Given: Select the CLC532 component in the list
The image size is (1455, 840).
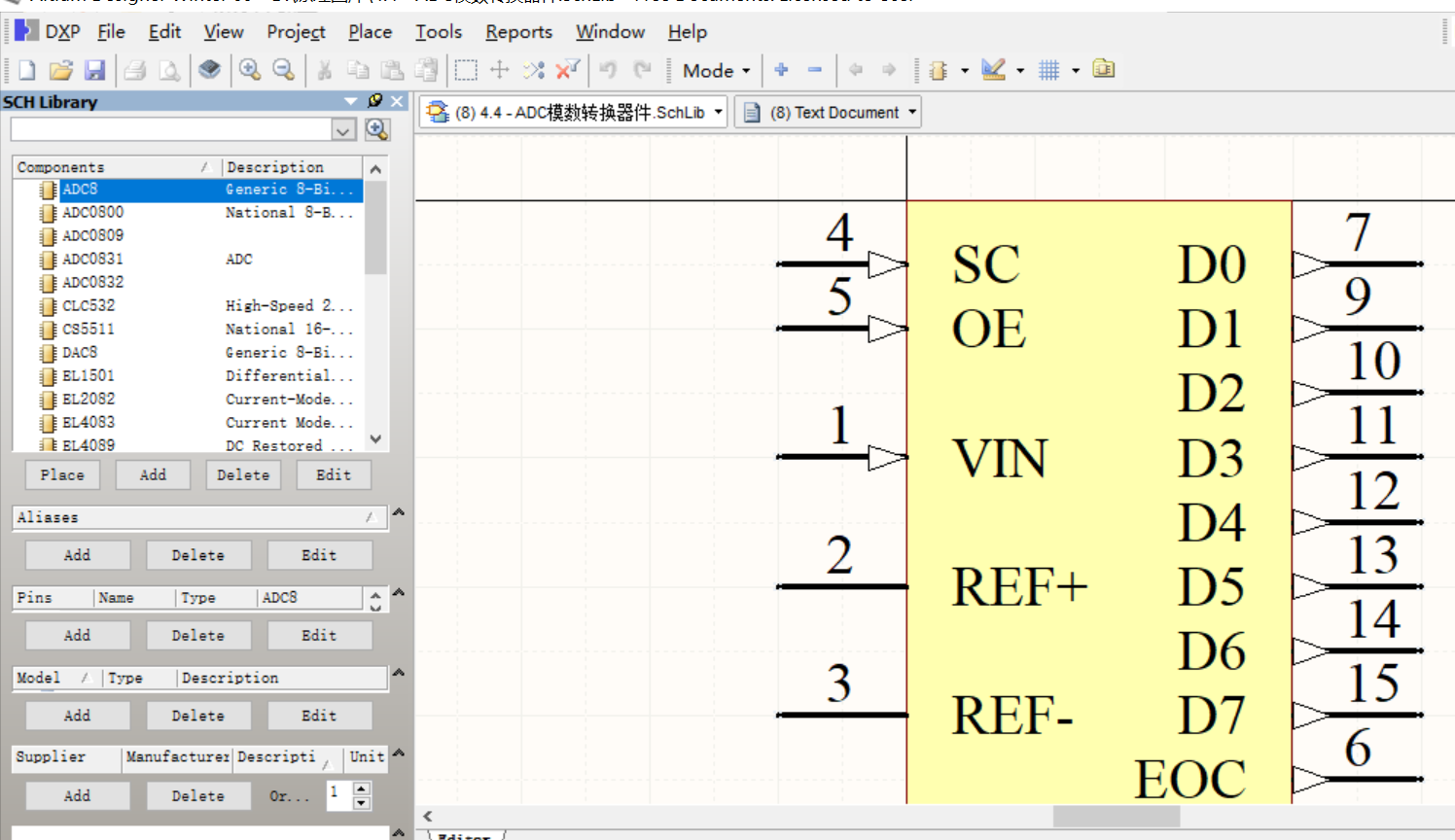Looking at the screenshot, I should click(189, 305).
